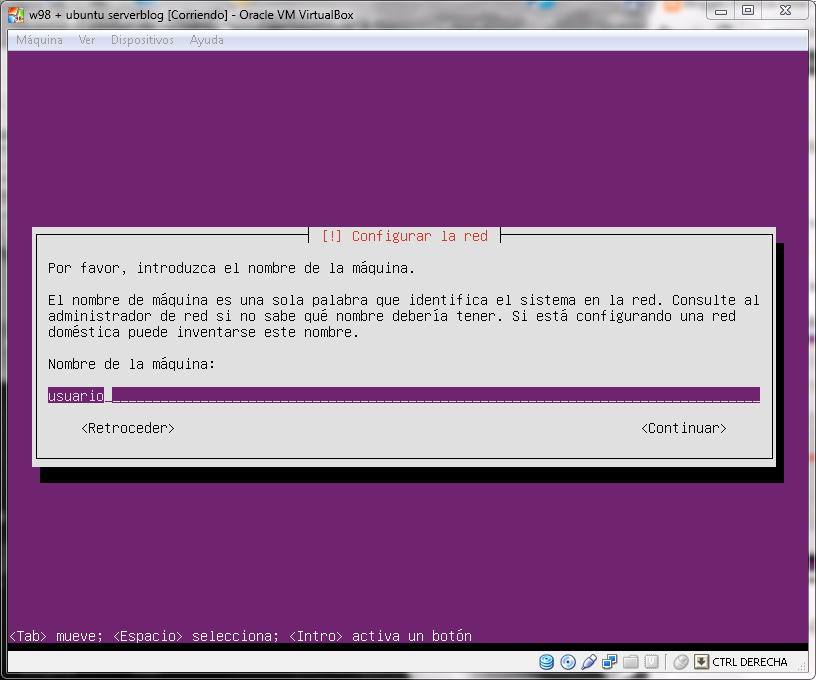The height and width of the screenshot is (680, 816).
Task: Open the Dispositivos menu
Action: (x=142, y=40)
